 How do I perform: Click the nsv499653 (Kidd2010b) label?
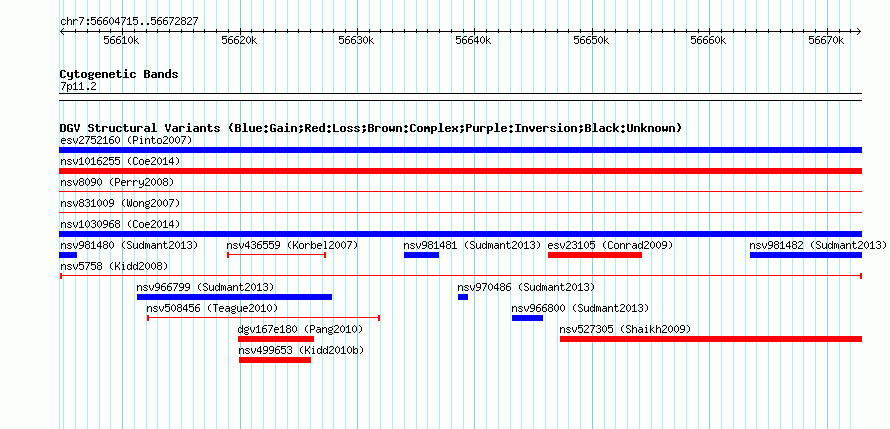click(x=301, y=350)
